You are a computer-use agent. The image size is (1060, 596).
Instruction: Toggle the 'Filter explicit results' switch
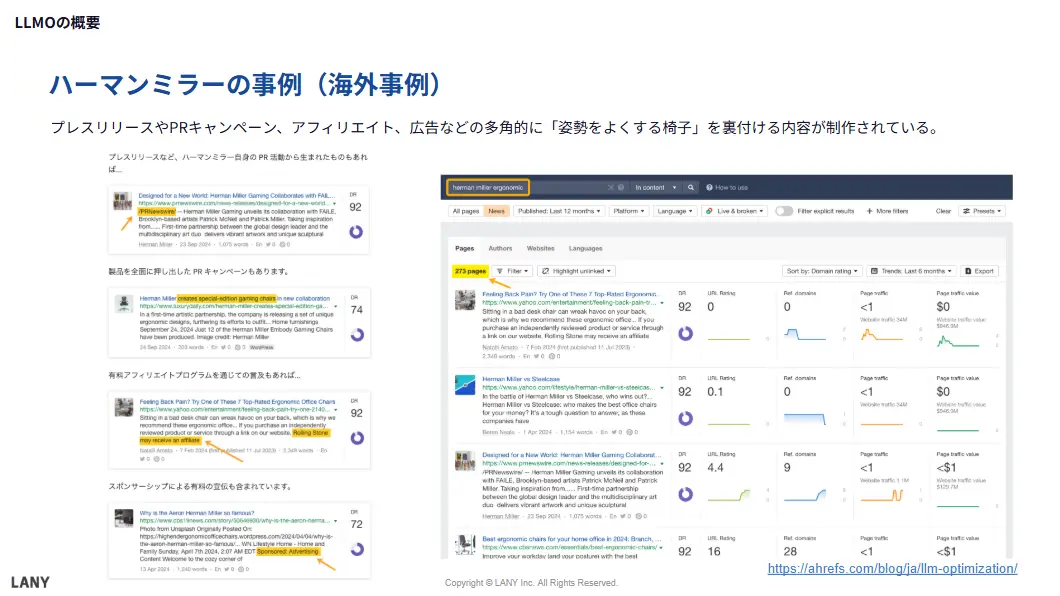click(x=783, y=210)
